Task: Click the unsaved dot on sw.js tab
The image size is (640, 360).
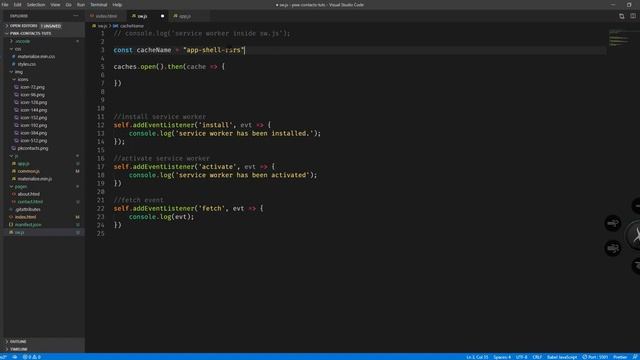Action: [162, 16]
